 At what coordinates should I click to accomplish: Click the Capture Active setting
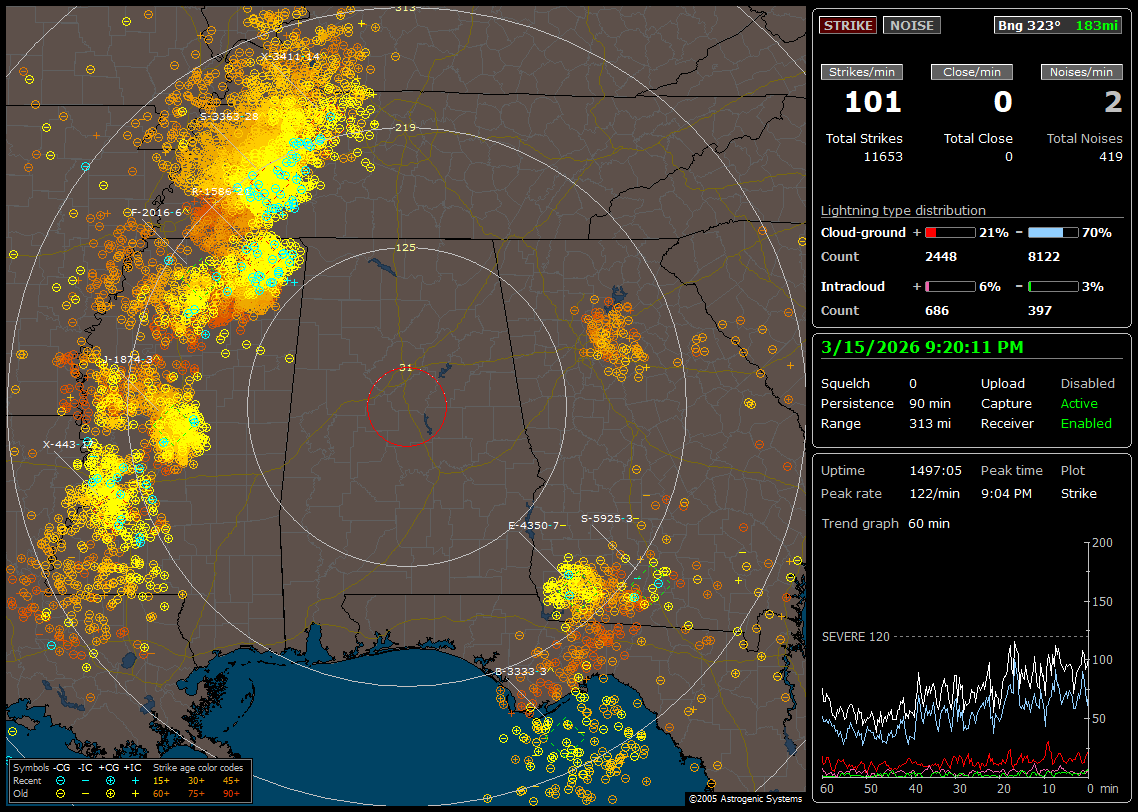[x=1079, y=403]
